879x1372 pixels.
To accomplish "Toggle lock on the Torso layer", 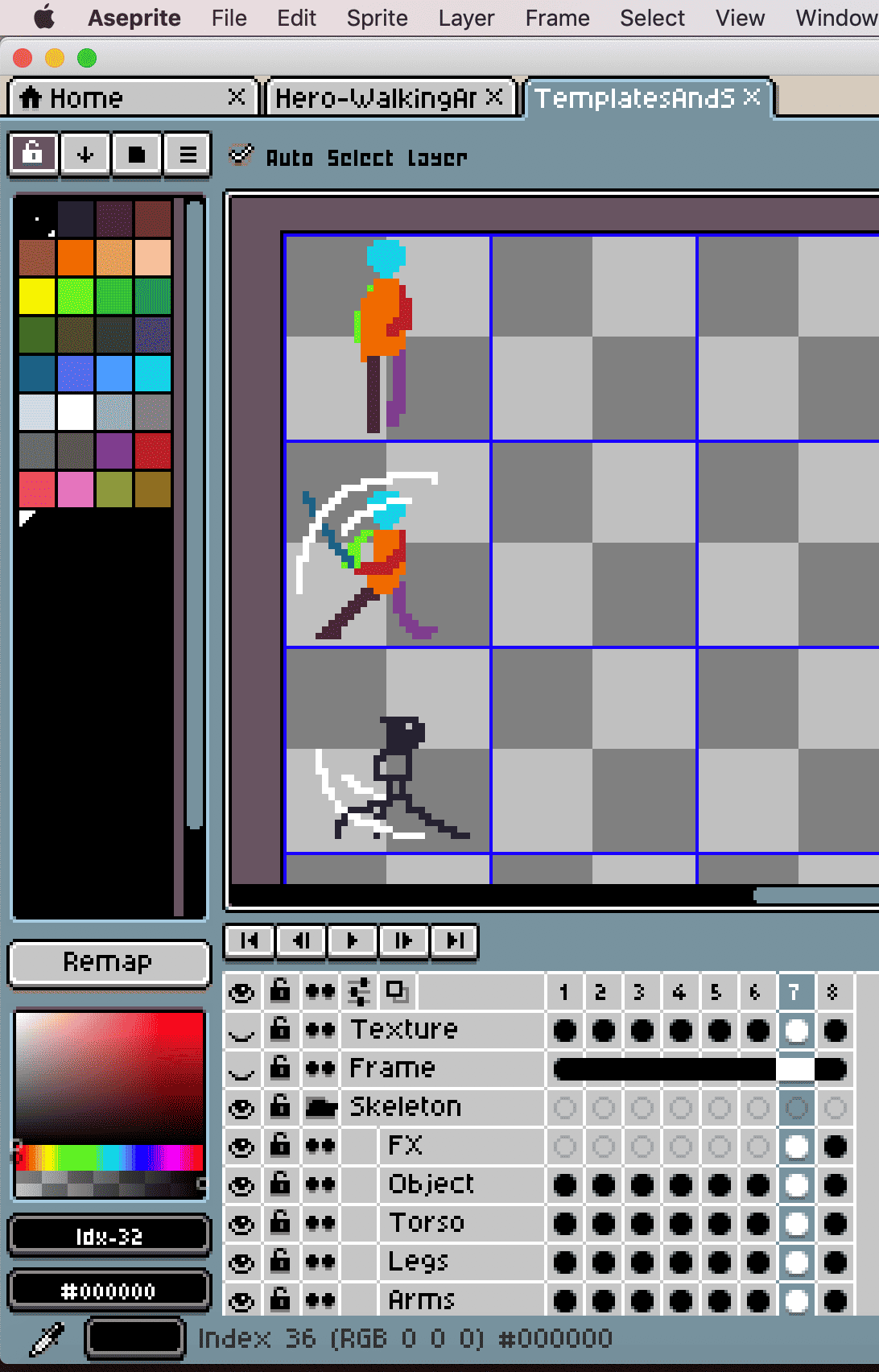I will (280, 1223).
